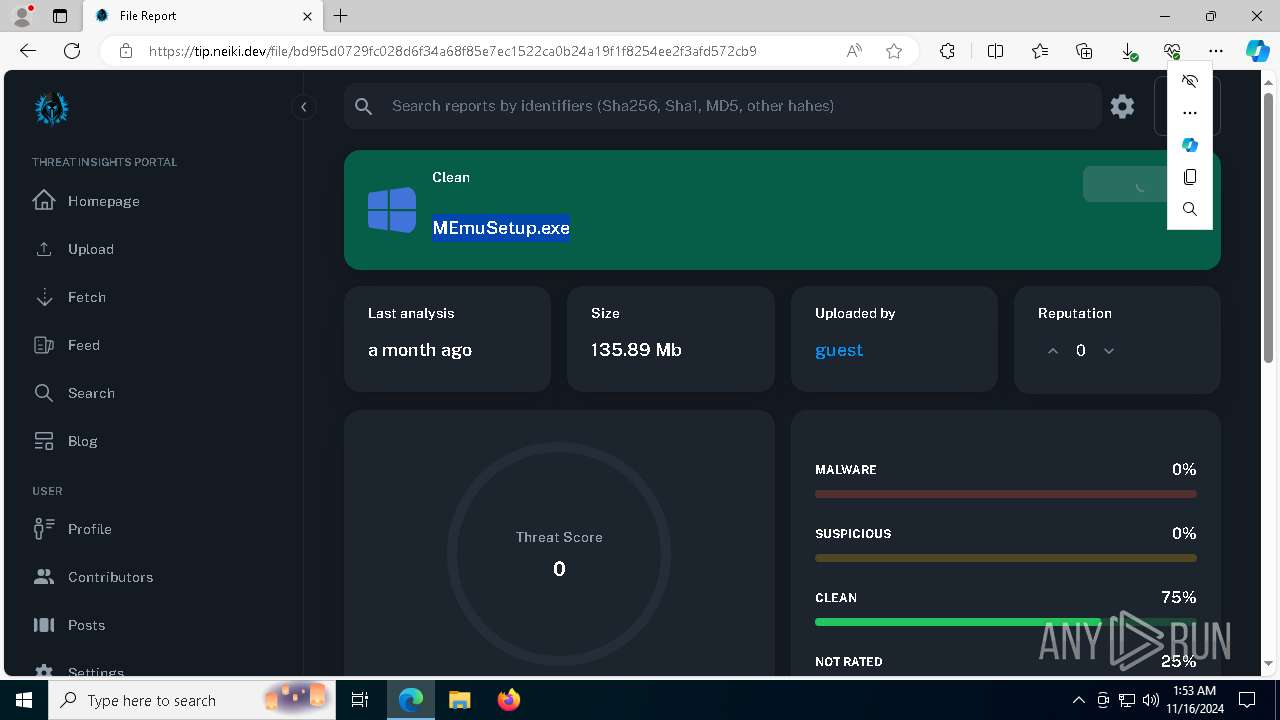This screenshot has height=720, width=1280.
Task: Activate Read aloud in address bar
Action: (854, 51)
